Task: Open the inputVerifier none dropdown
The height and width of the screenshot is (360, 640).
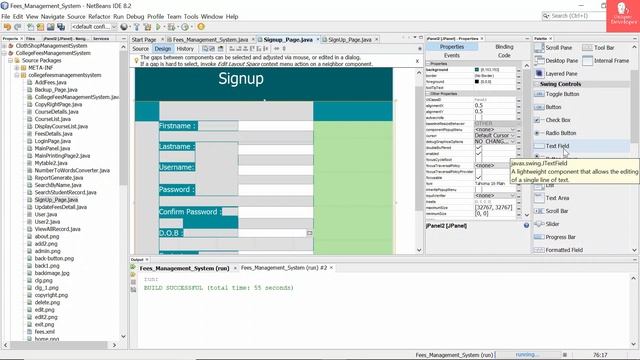Action: (x=495, y=196)
